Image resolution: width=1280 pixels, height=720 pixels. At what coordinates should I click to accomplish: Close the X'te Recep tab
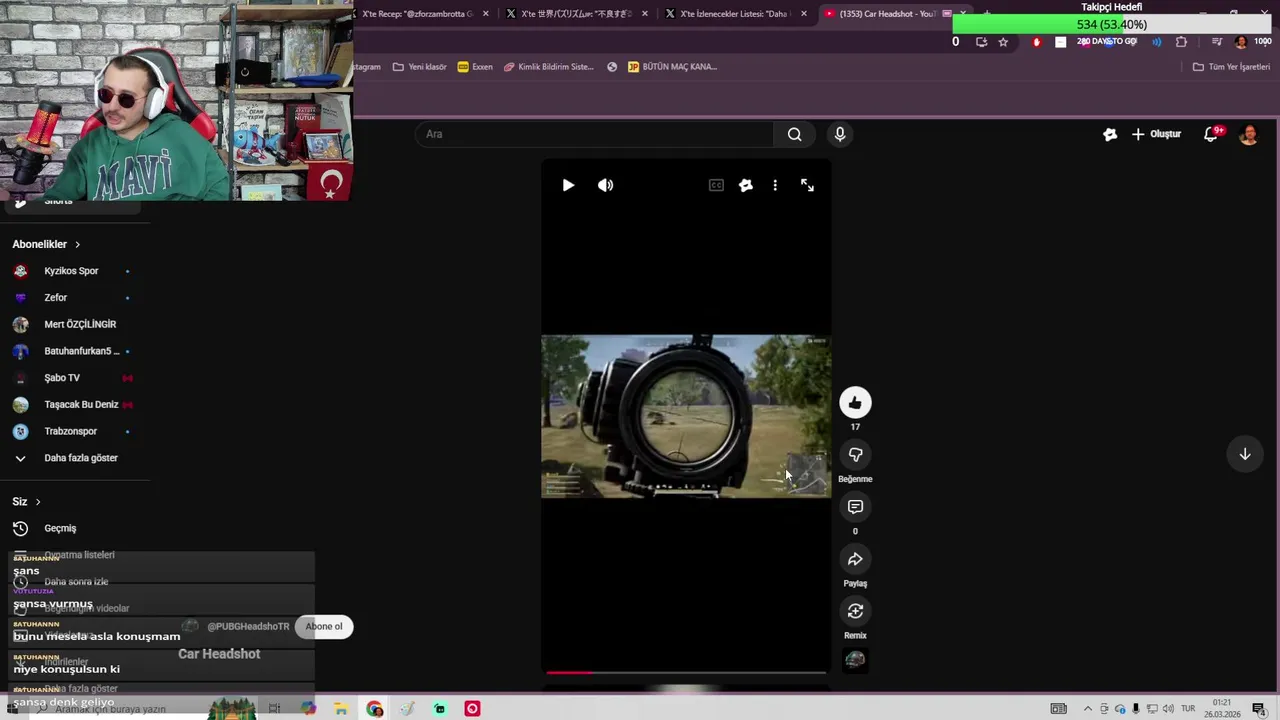(x=486, y=14)
